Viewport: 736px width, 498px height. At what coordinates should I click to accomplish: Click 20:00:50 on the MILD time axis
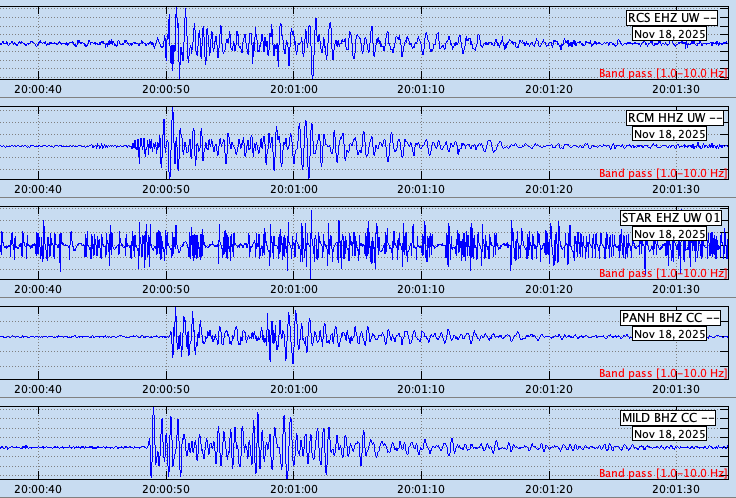[166, 489]
